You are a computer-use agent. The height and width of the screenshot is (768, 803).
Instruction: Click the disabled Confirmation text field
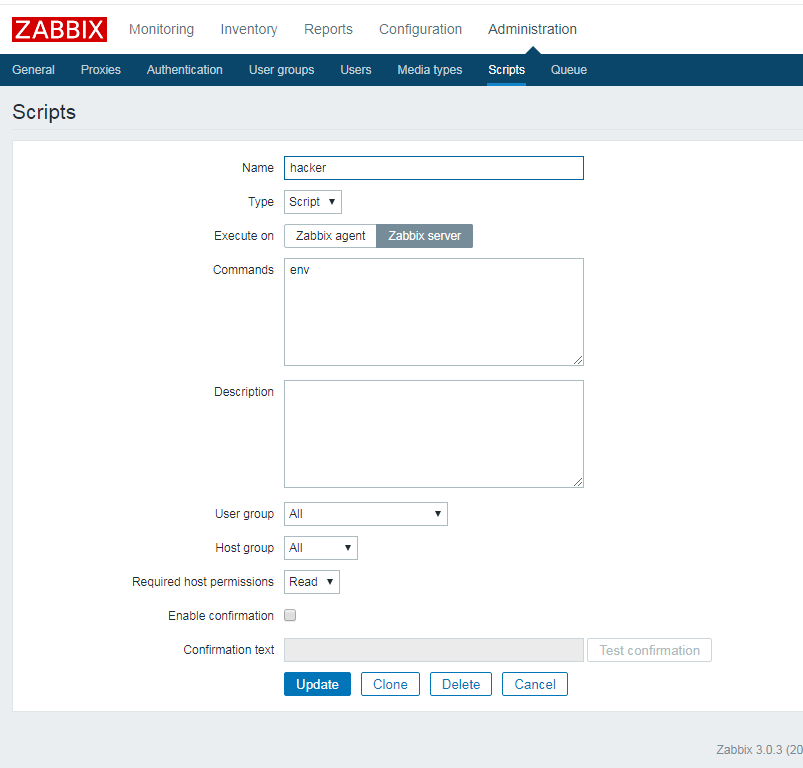click(434, 650)
